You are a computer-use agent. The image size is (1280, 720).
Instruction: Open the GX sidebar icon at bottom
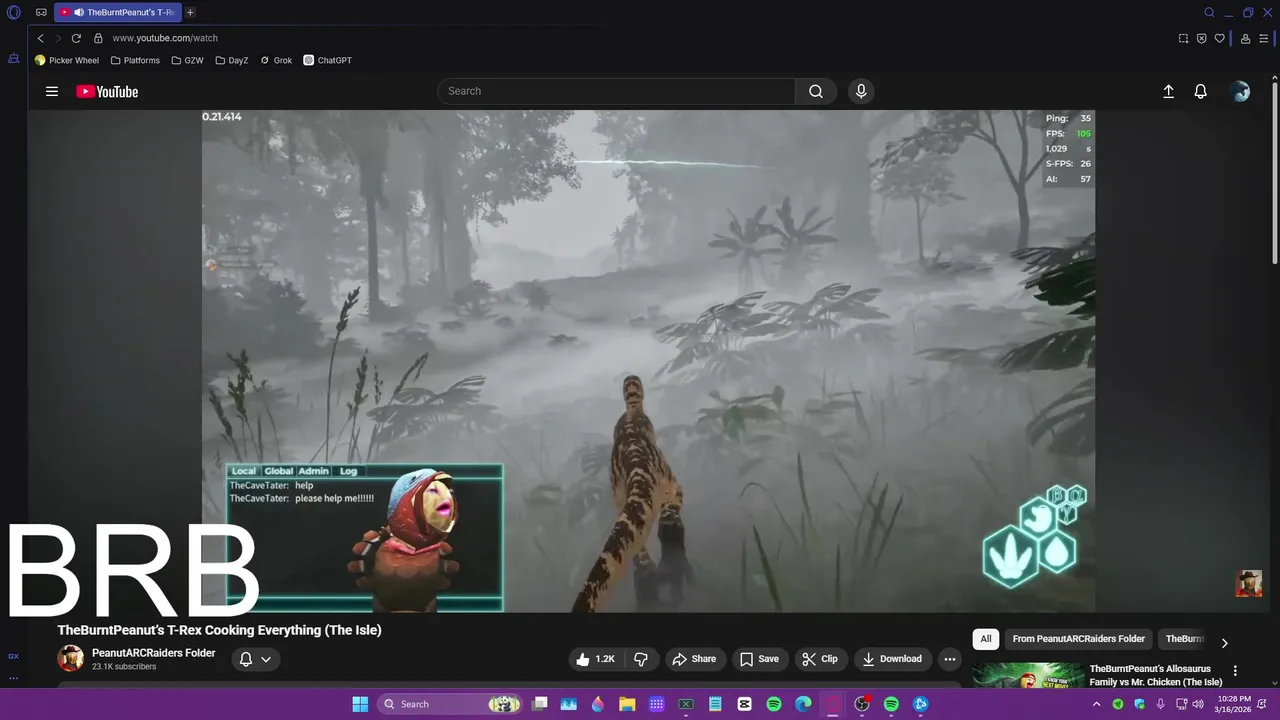(14, 656)
